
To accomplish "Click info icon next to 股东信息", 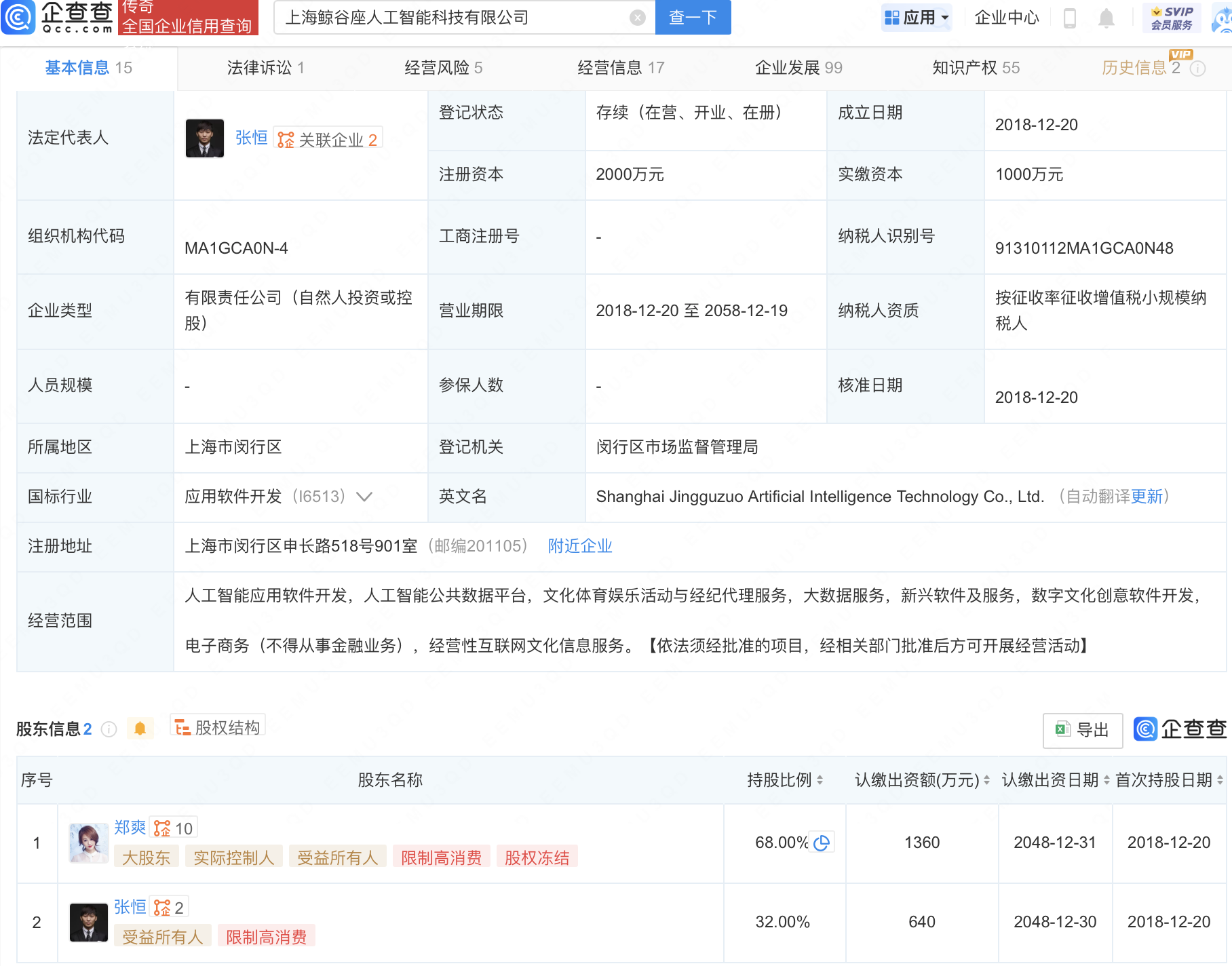I will [109, 729].
